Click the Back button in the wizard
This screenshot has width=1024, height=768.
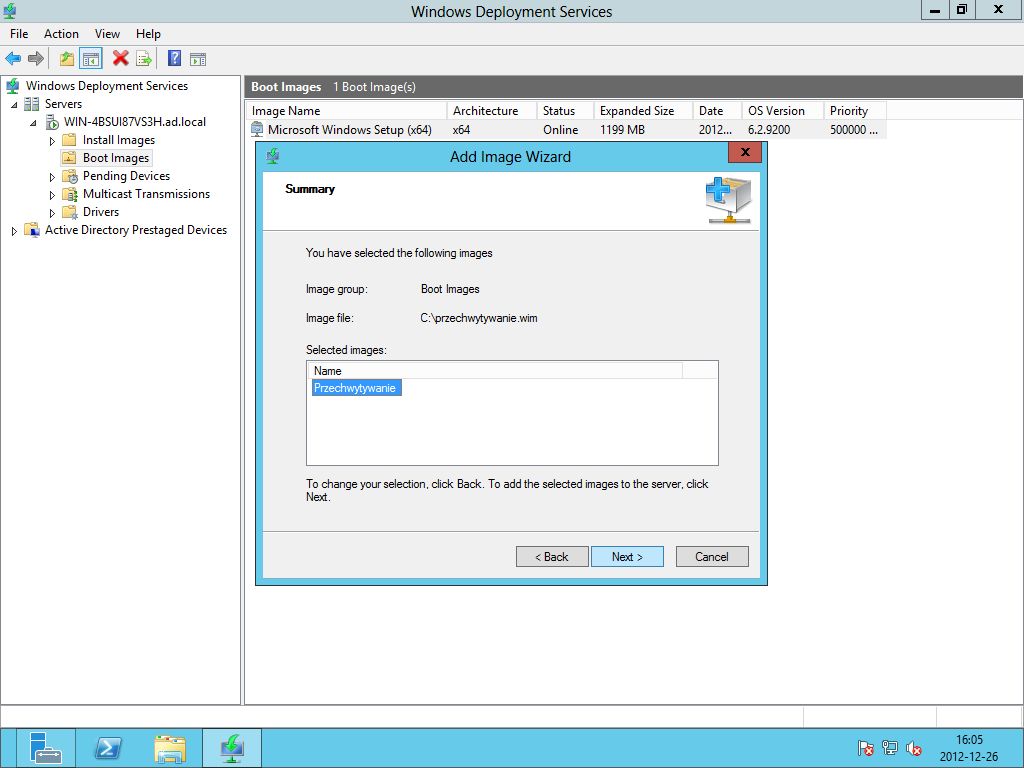[x=552, y=556]
